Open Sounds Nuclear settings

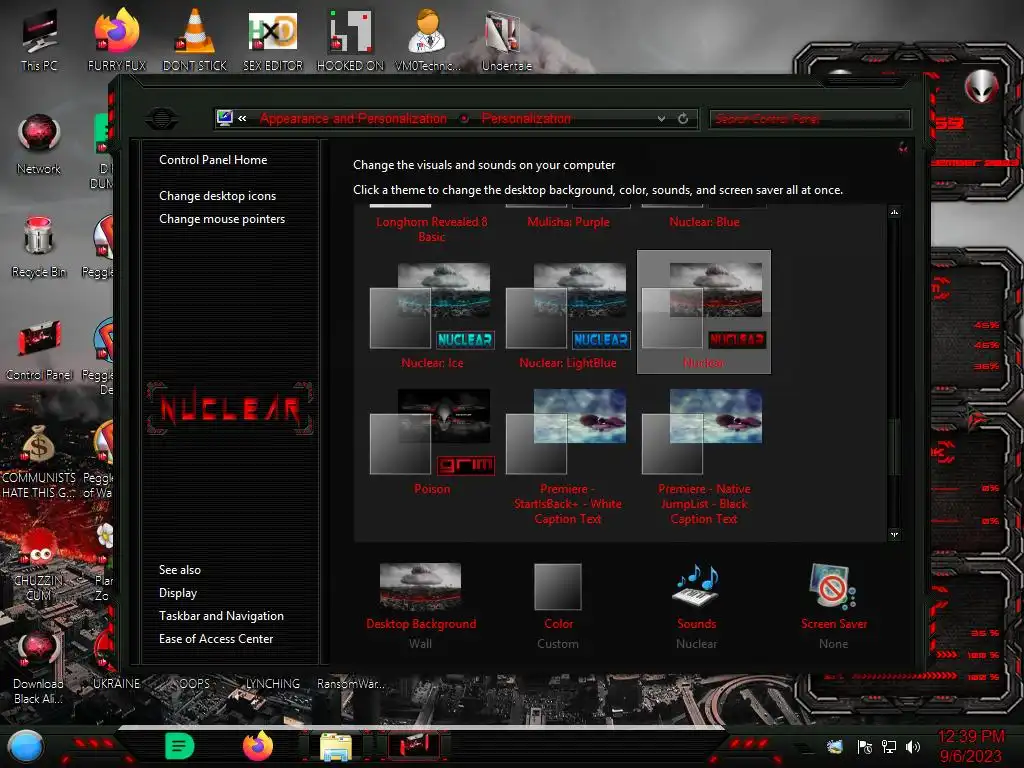pyautogui.click(x=696, y=606)
